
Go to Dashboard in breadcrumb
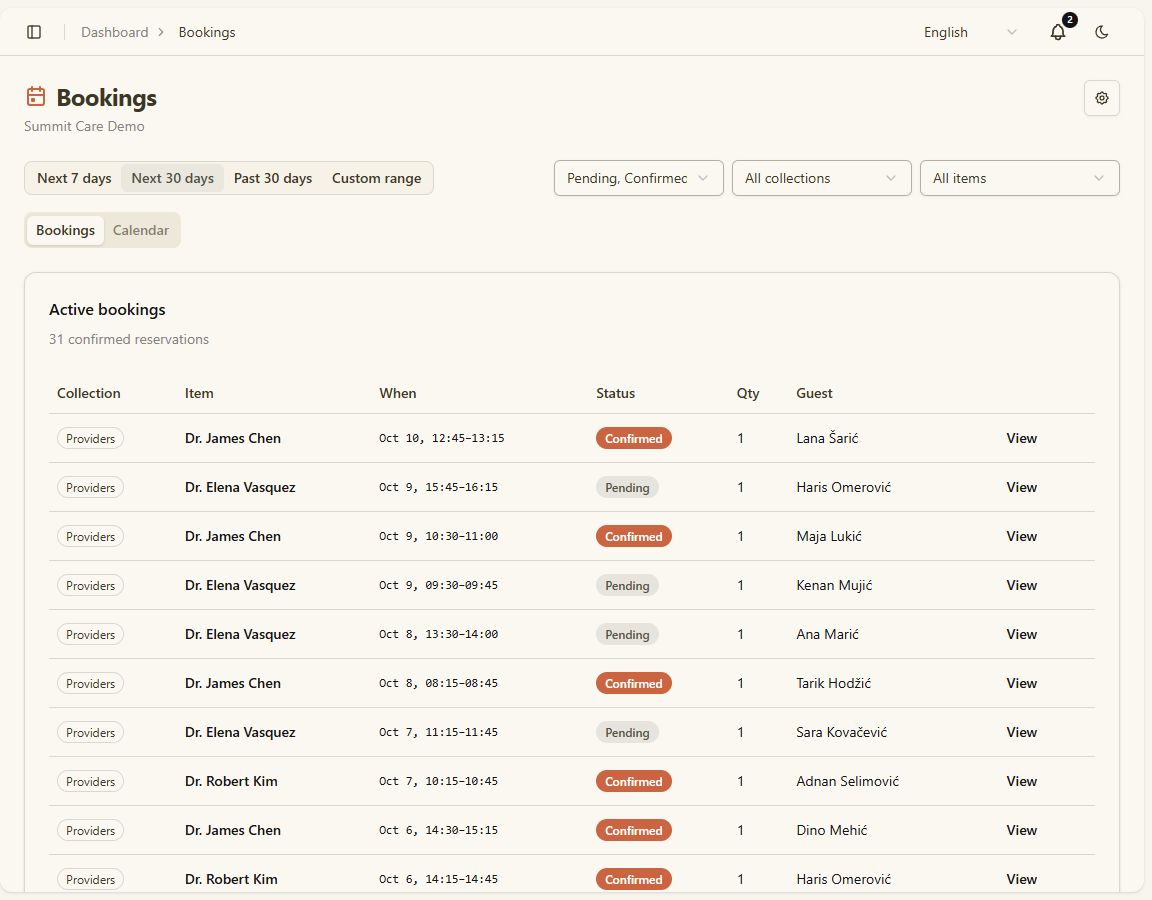tap(115, 32)
